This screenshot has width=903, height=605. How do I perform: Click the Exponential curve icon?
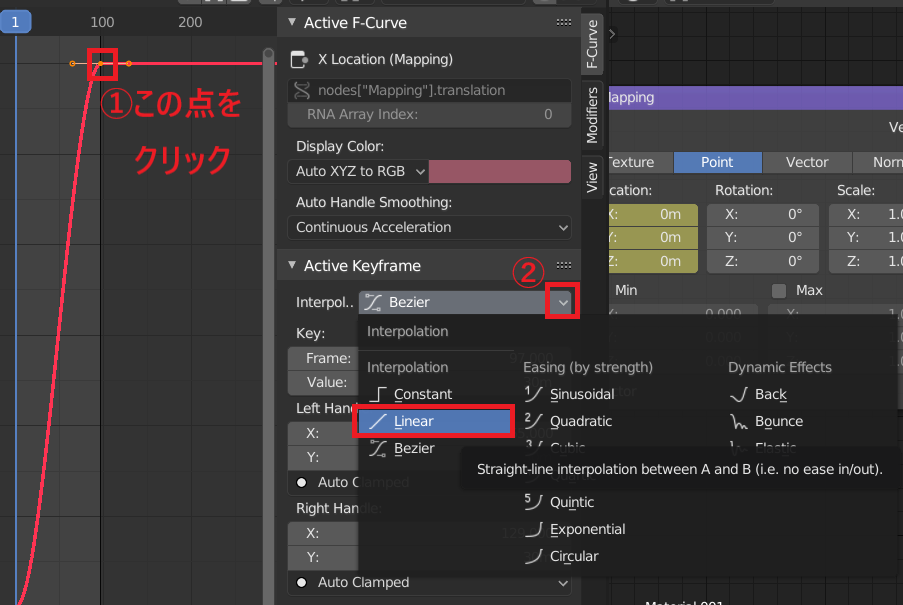[x=534, y=530]
